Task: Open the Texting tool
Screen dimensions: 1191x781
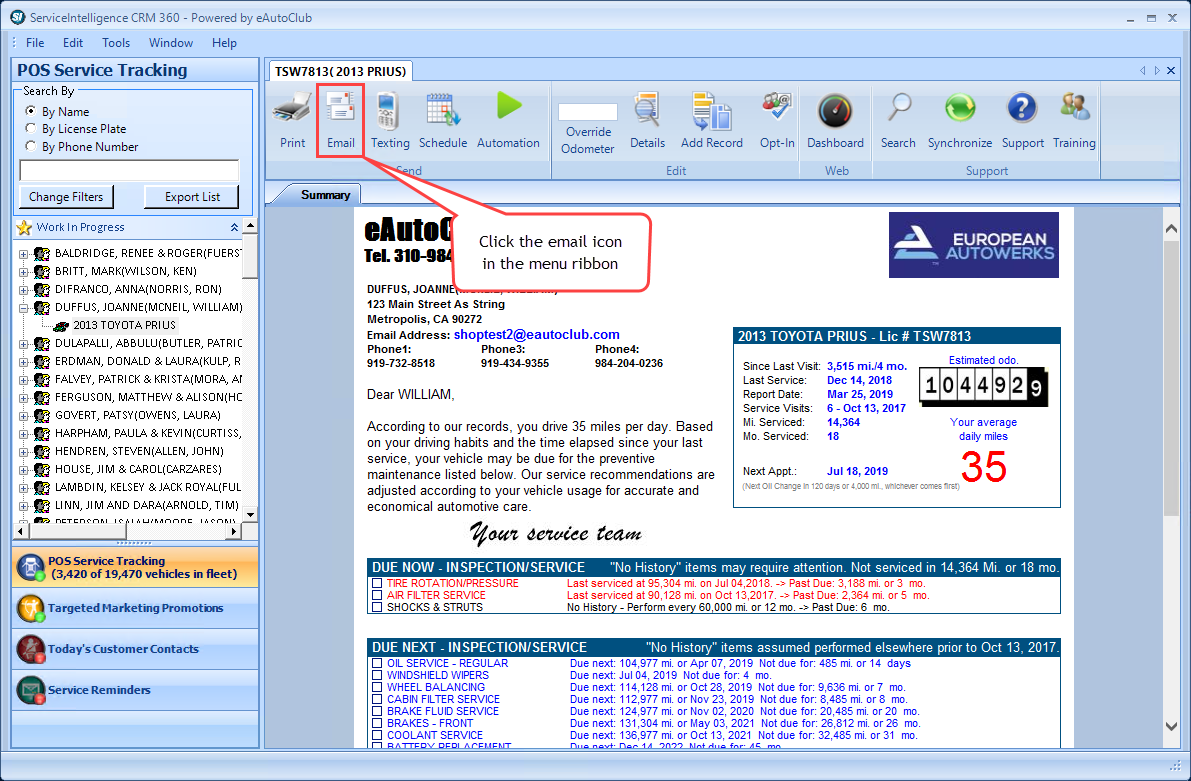Action: tap(390, 120)
